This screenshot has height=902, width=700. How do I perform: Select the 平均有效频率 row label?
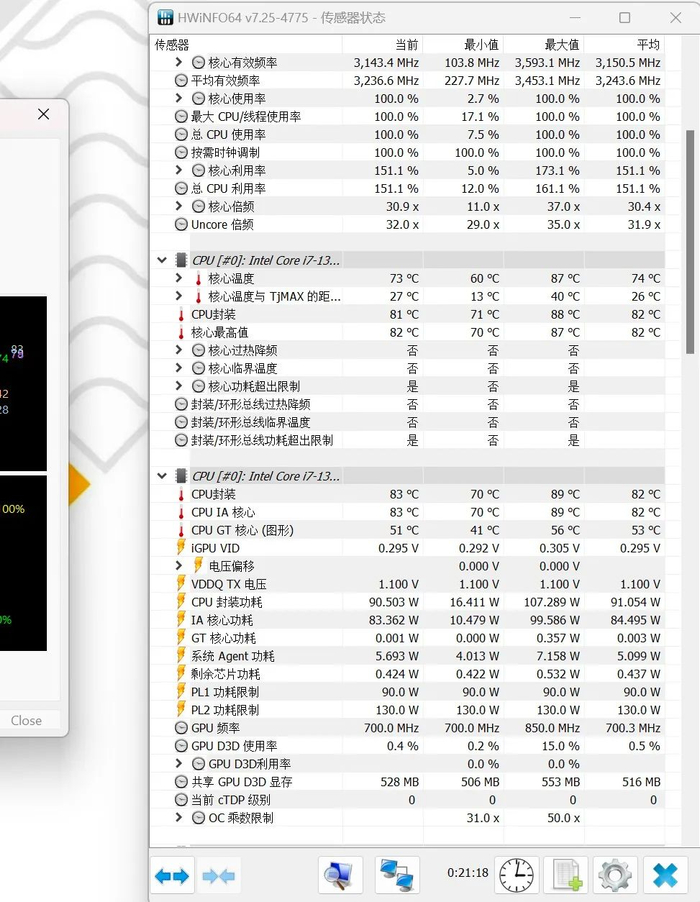click(225, 81)
